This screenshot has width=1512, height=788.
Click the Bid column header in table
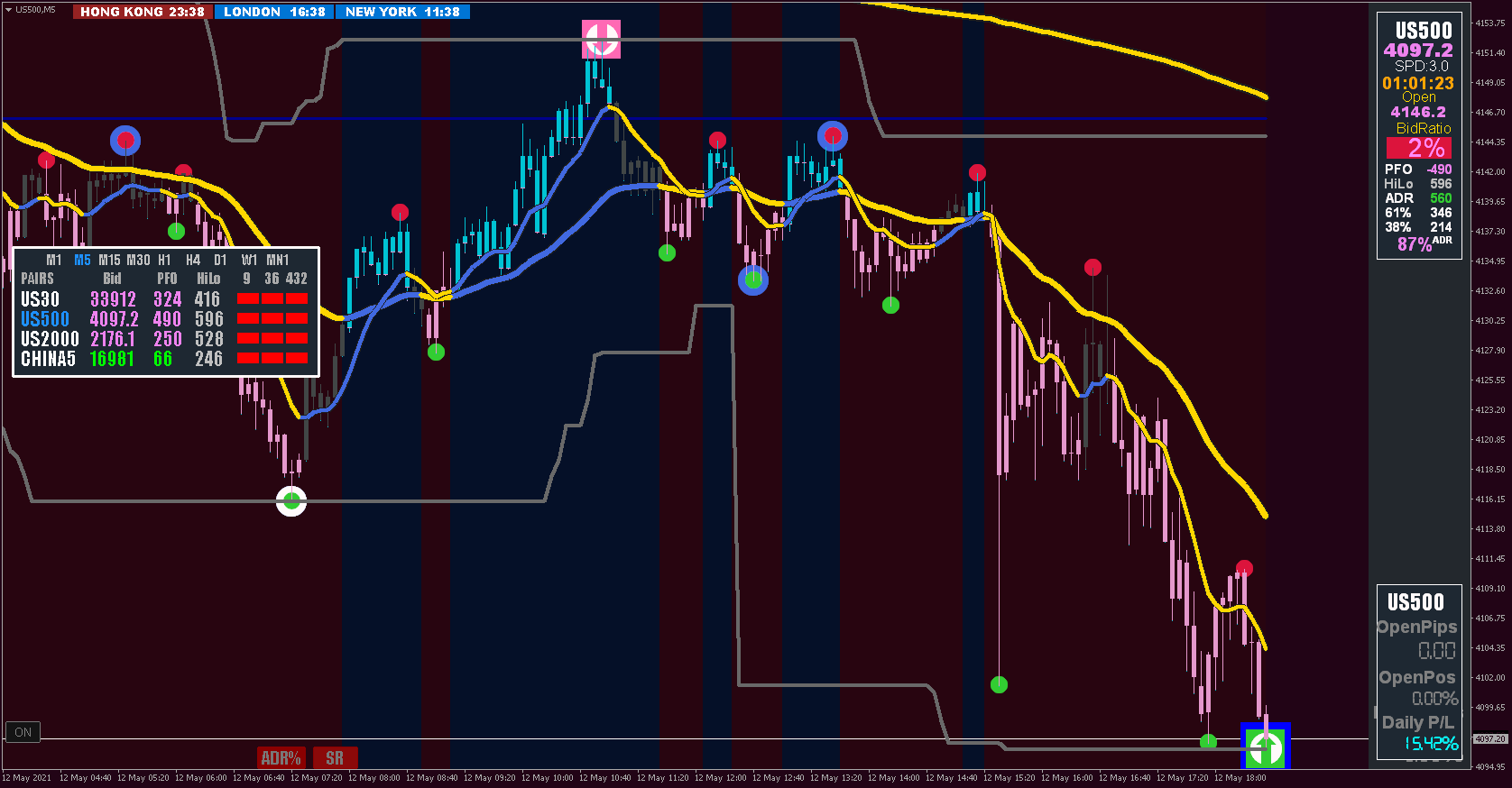coord(112,279)
